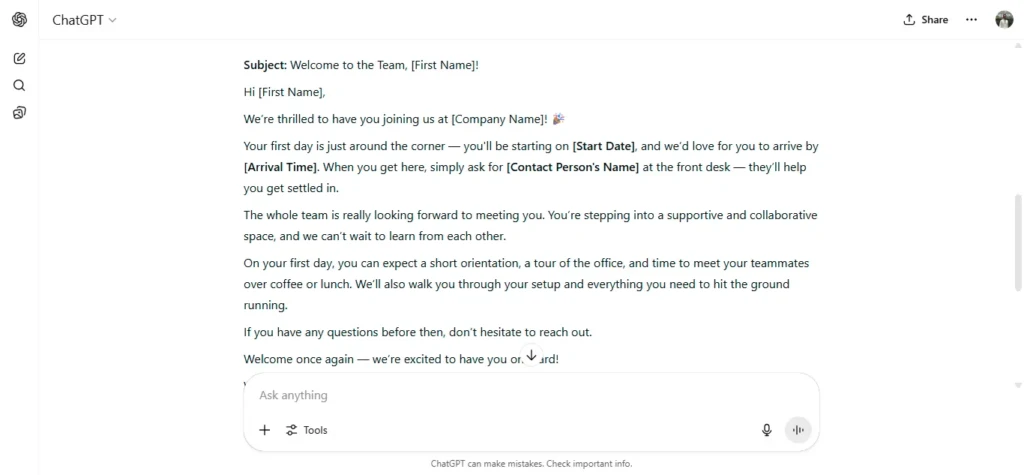Start a new chat with the pencil icon
1024x475 pixels.
point(20,58)
